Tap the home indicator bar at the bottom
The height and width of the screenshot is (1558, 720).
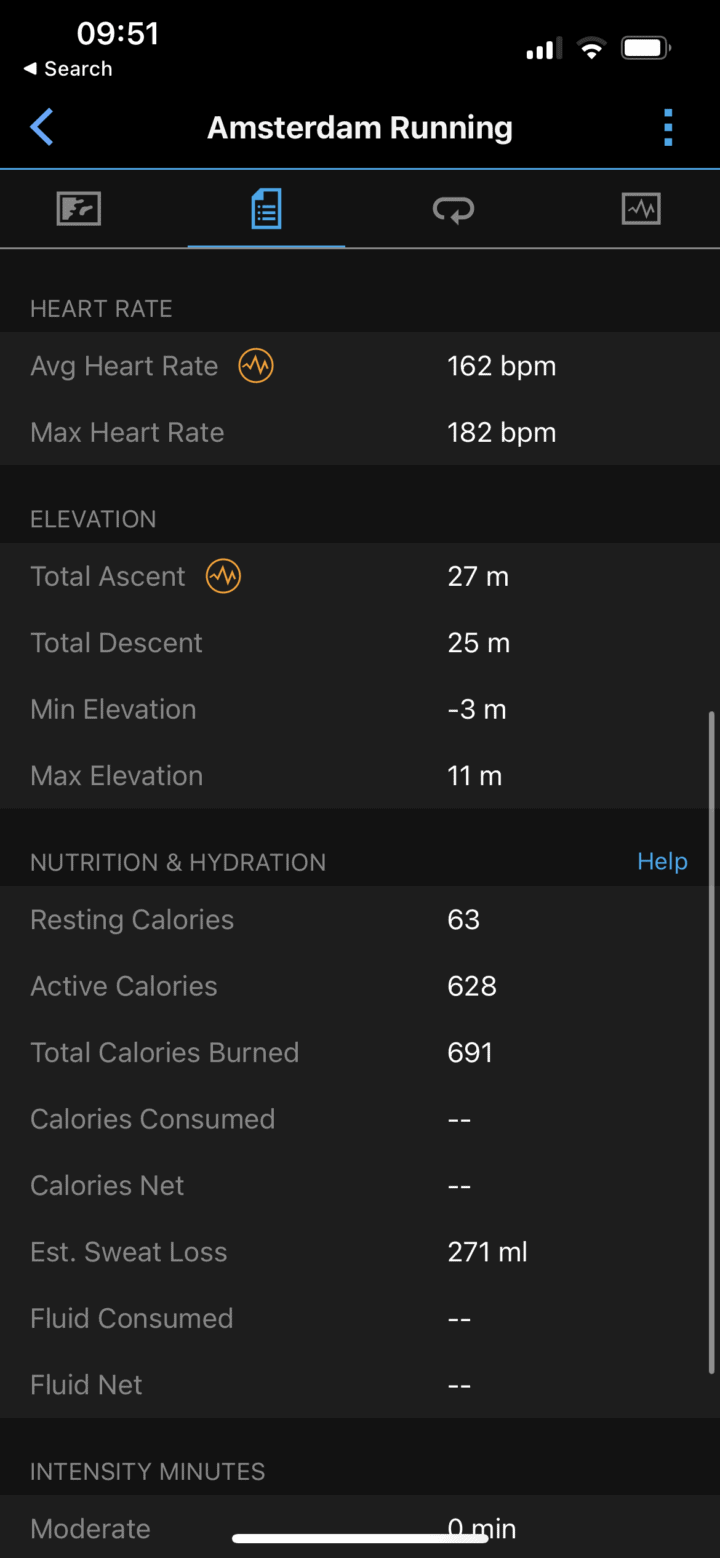[x=360, y=1538]
